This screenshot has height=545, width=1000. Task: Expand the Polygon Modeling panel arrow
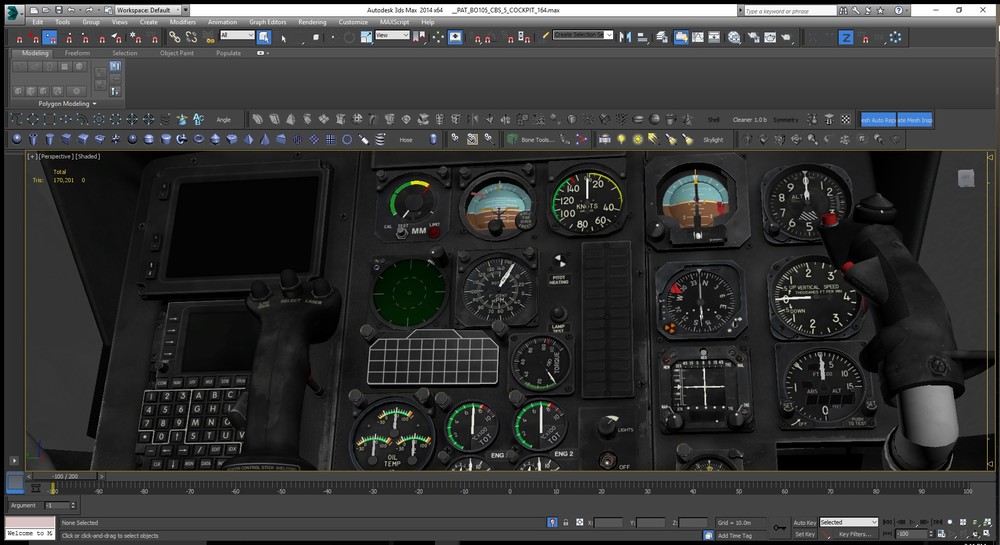coord(94,103)
